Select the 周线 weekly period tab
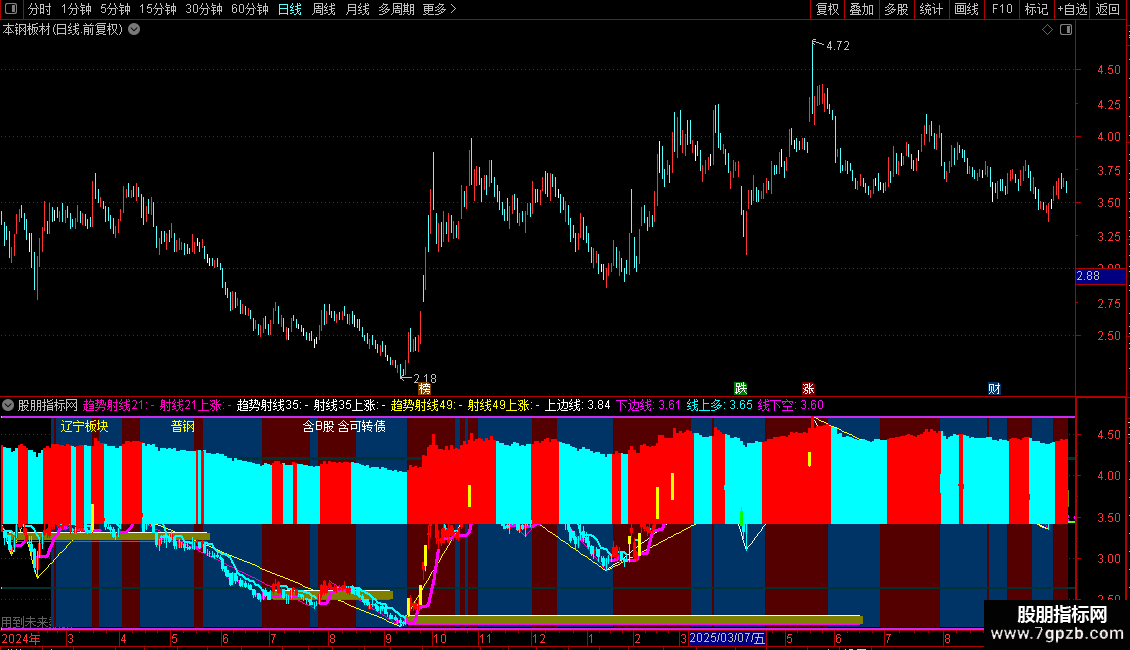Viewport: 1130px width, 650px height. coord(324,9)
